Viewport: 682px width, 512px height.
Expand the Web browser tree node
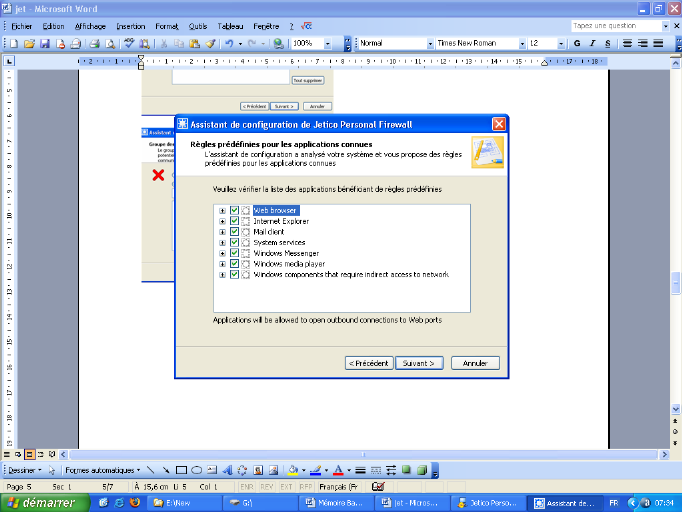pyautogui.click(x=222, y=211)
